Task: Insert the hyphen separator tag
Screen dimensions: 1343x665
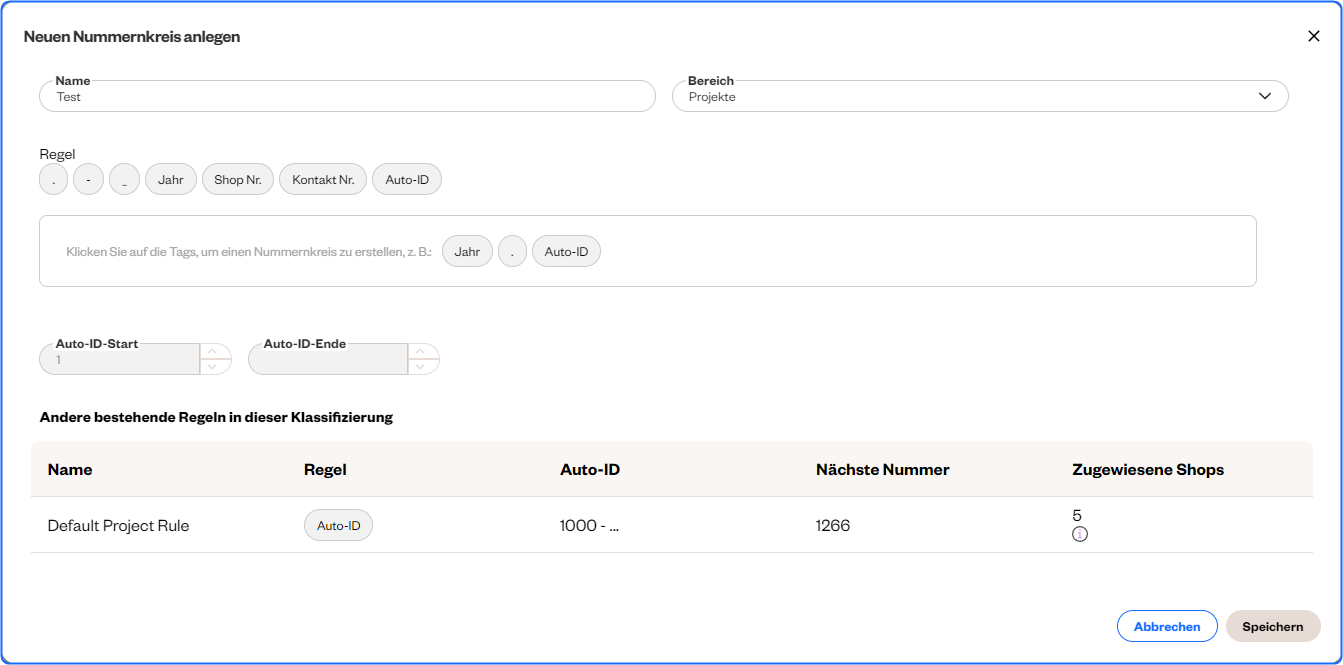Action: click(88, 180)
